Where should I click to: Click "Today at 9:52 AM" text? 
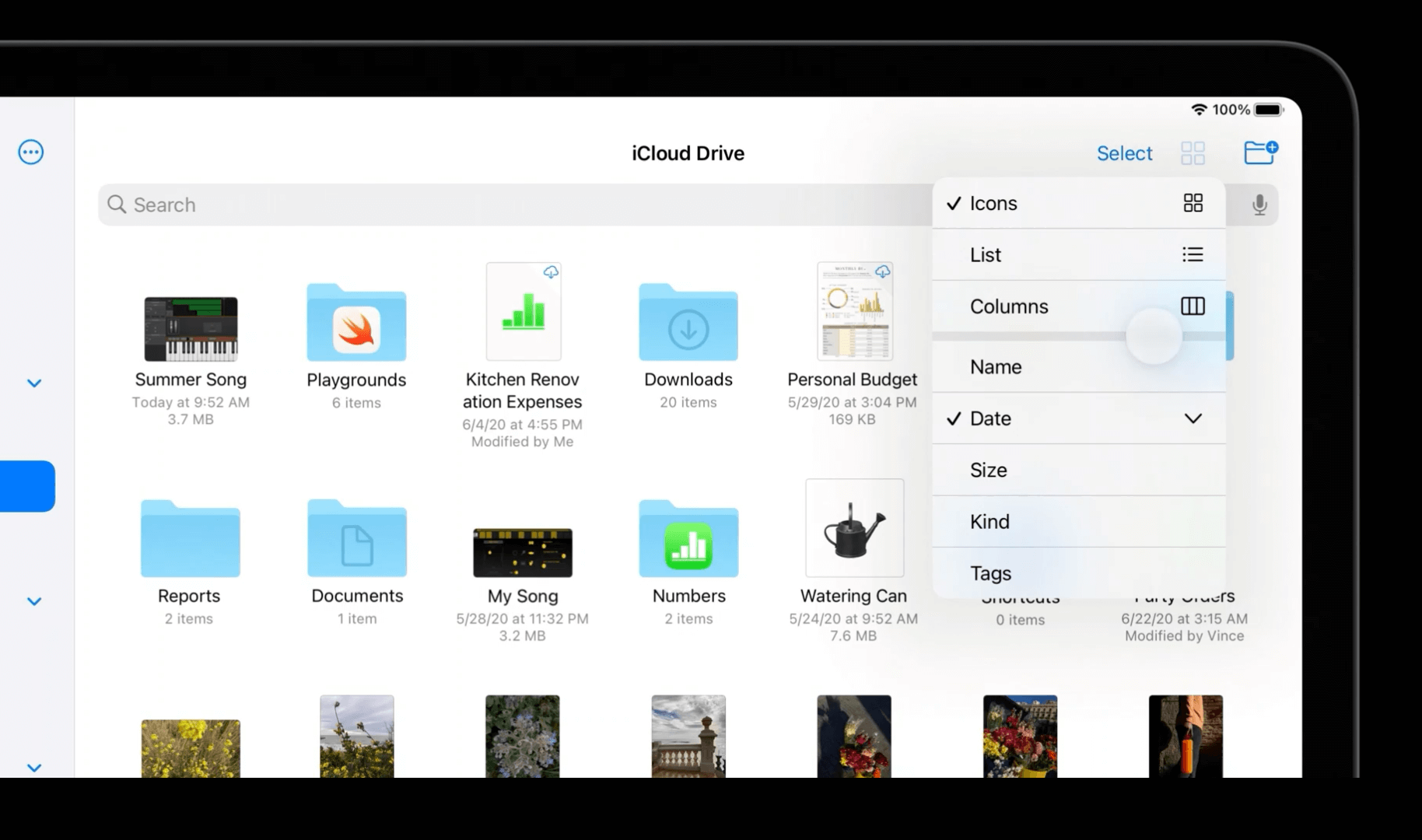(191, 402)
